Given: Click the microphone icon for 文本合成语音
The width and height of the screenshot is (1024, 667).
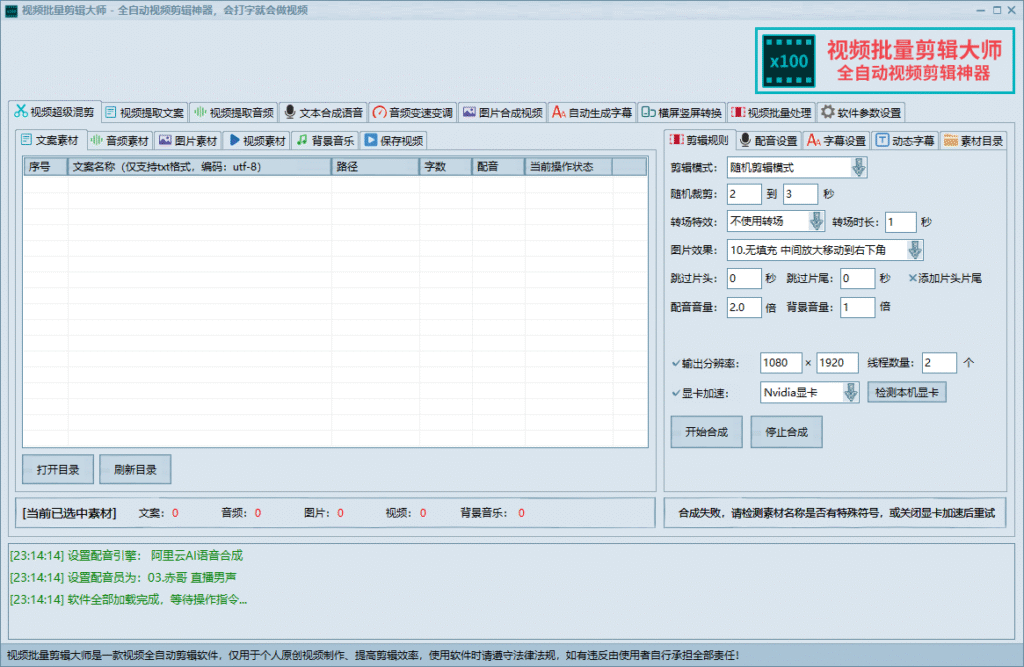Looking at the screenshot, I should coord(290,112).
